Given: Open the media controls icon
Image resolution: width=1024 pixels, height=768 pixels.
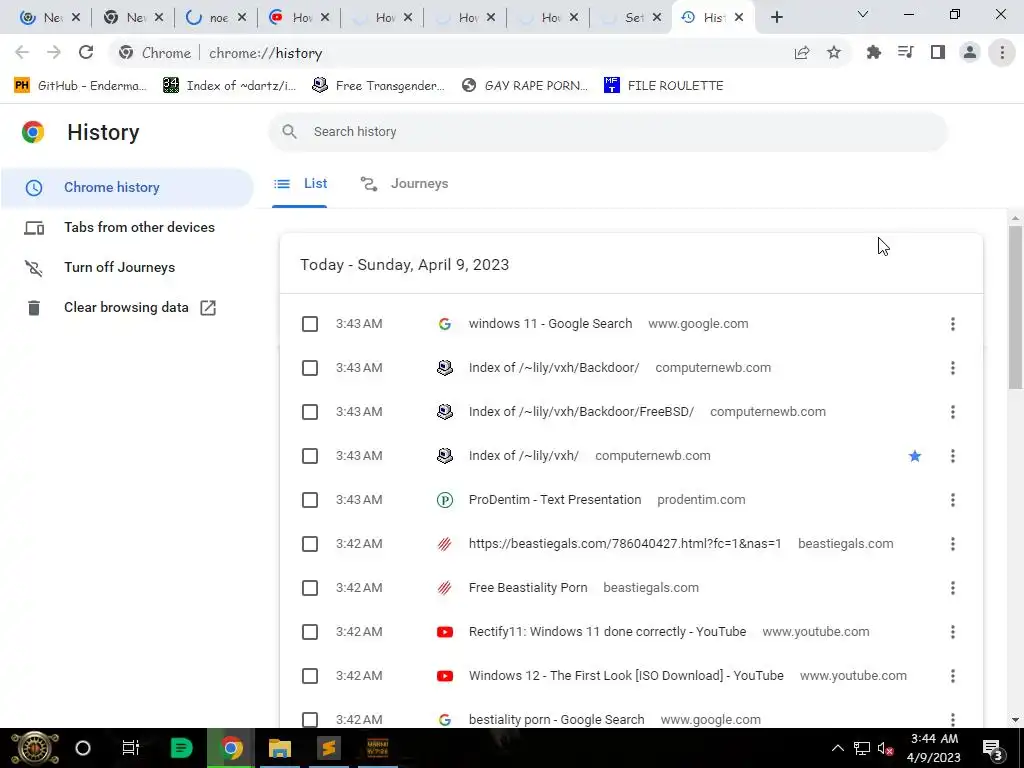Looking at the screenshot, I should point(905,53).
